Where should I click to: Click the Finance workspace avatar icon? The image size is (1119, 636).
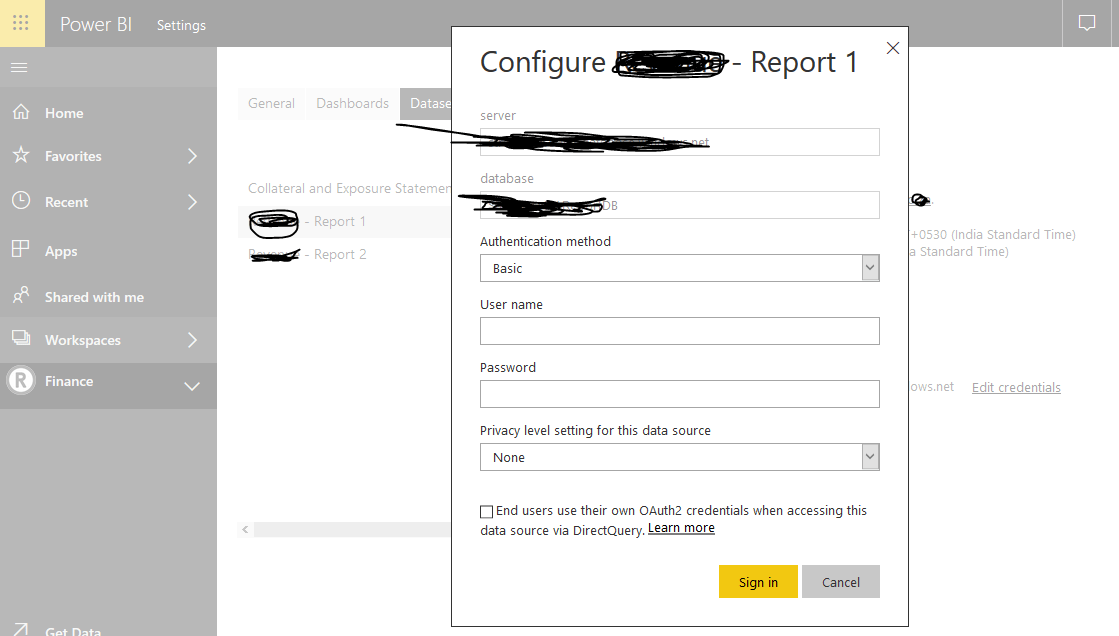tap(21, 380)
